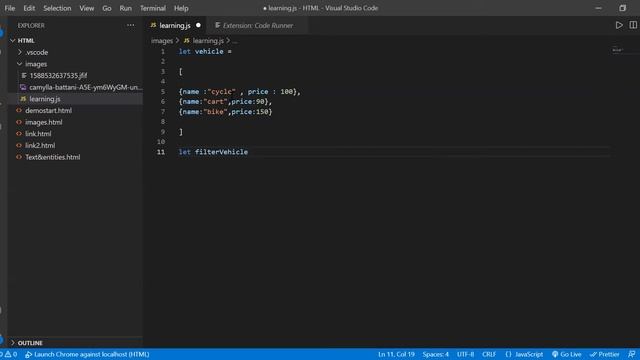Open Text&entities.html file

(53, 157)
